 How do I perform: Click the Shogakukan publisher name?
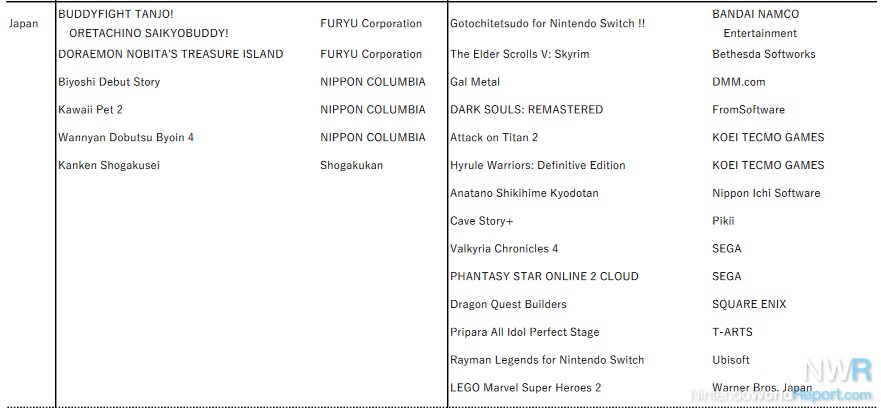coord(352,165)
